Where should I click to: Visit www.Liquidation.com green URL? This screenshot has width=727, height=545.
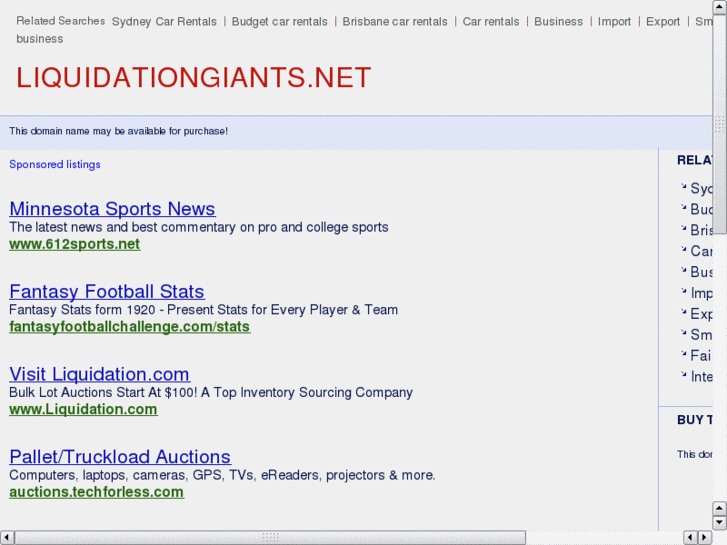[x=83, y=410]
